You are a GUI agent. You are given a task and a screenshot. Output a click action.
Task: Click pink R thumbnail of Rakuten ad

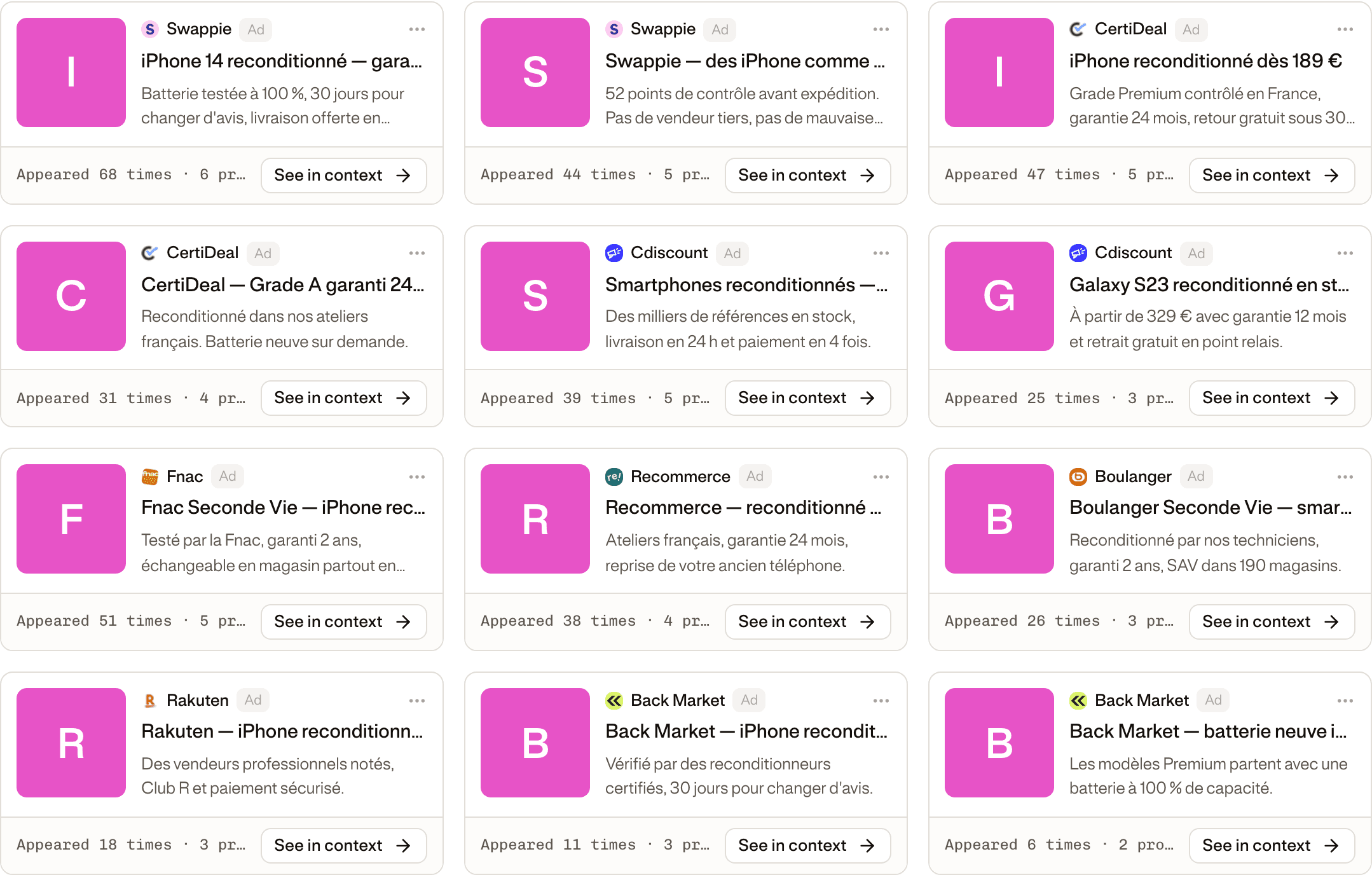pos(71,743)
